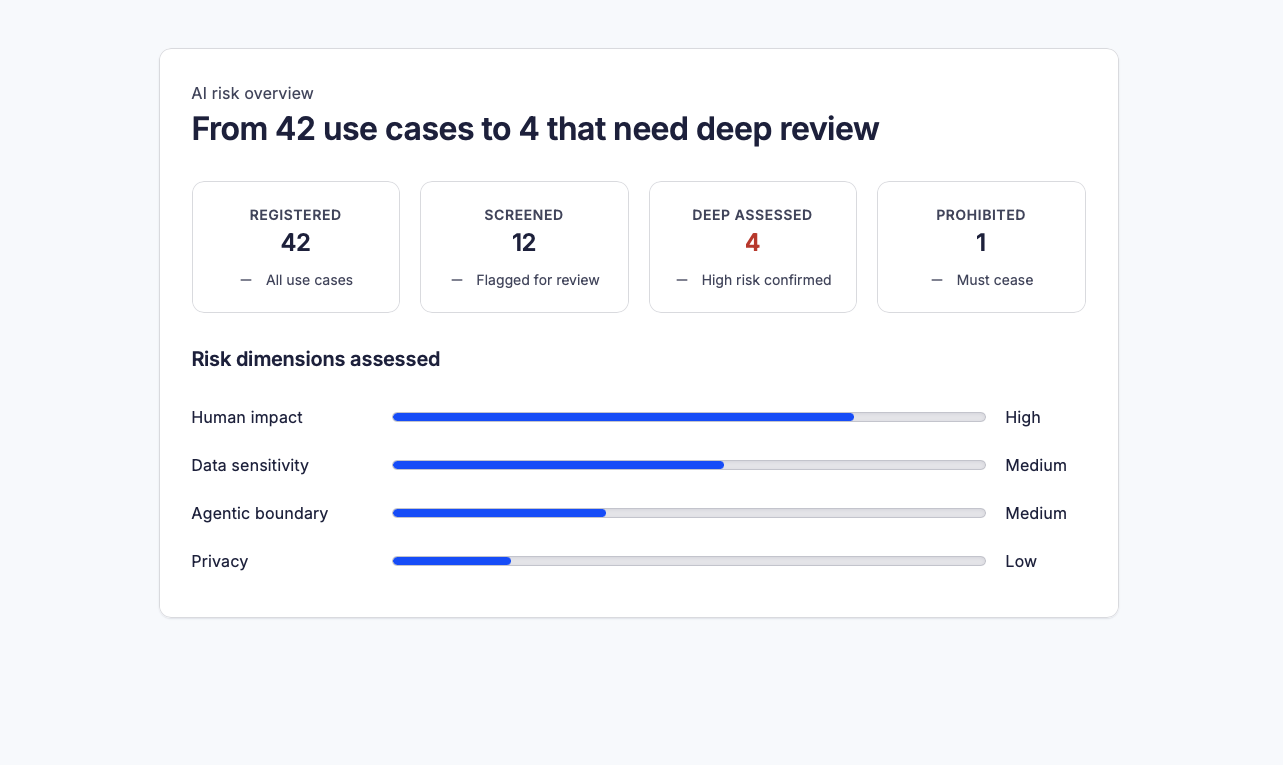Click the Low rating for Privacy

tap(1021, 561)
